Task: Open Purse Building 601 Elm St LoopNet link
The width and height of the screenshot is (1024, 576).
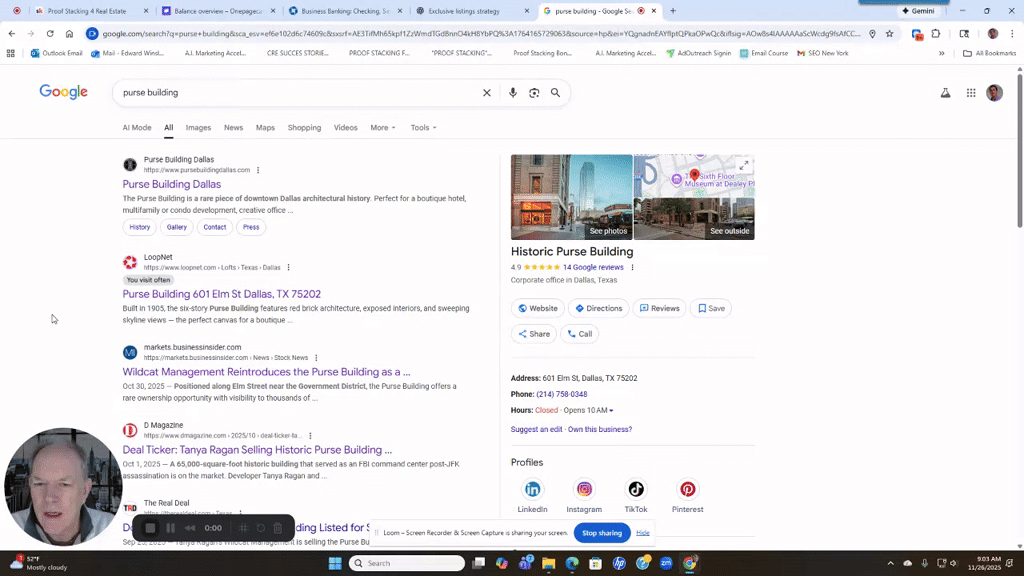Action: coord(221,294)
